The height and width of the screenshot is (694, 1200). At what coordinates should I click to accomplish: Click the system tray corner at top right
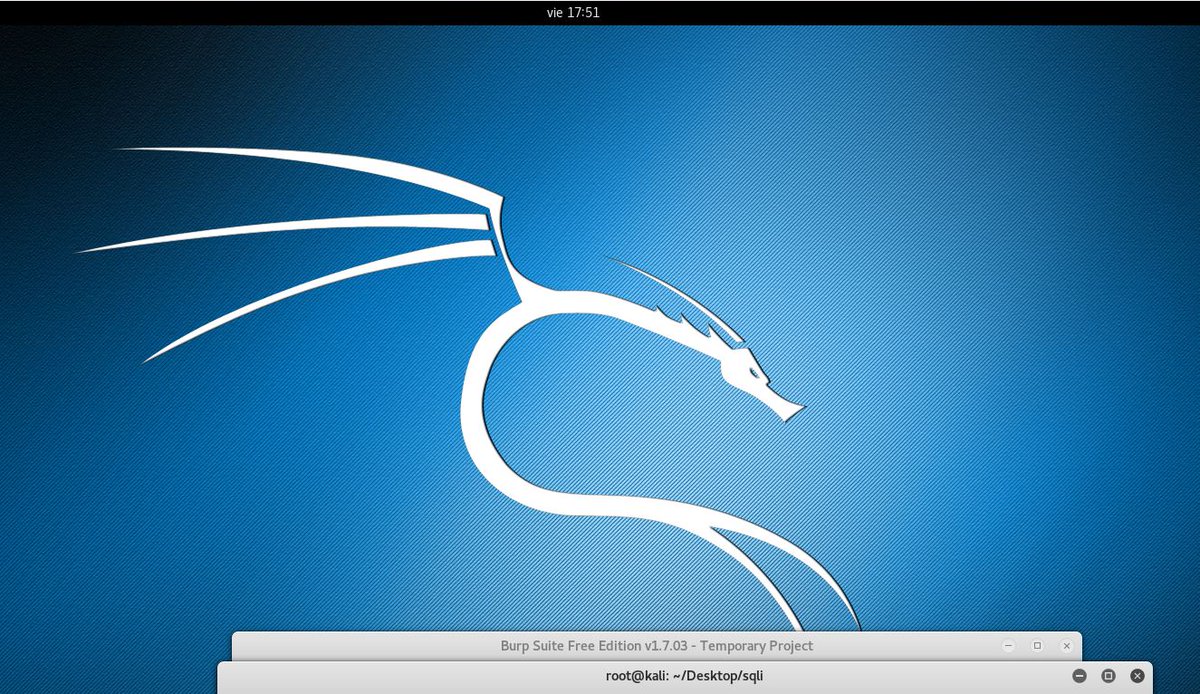point(1190,12)
